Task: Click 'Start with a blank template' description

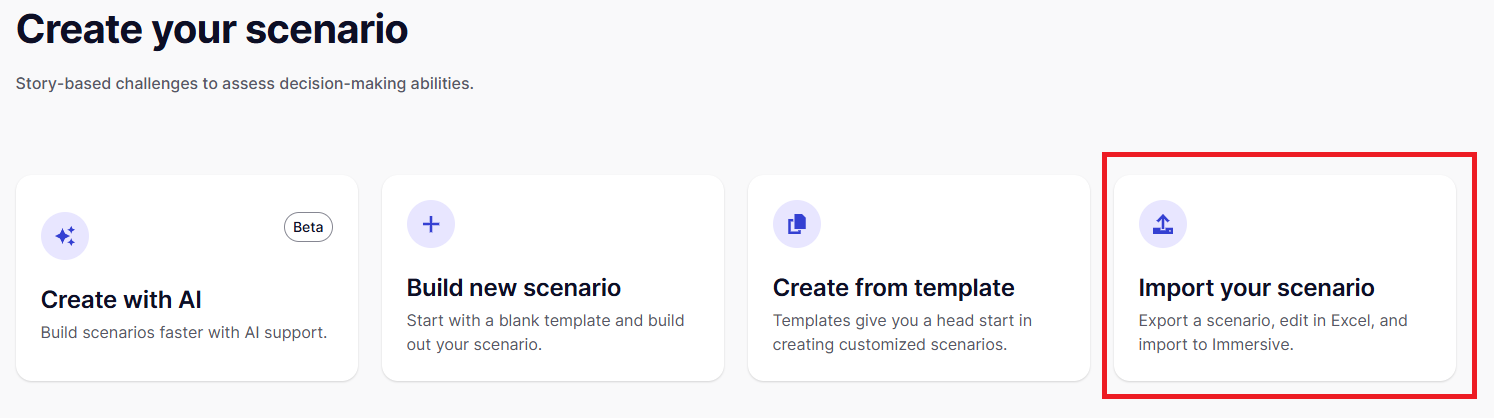Action: [545, 321]
